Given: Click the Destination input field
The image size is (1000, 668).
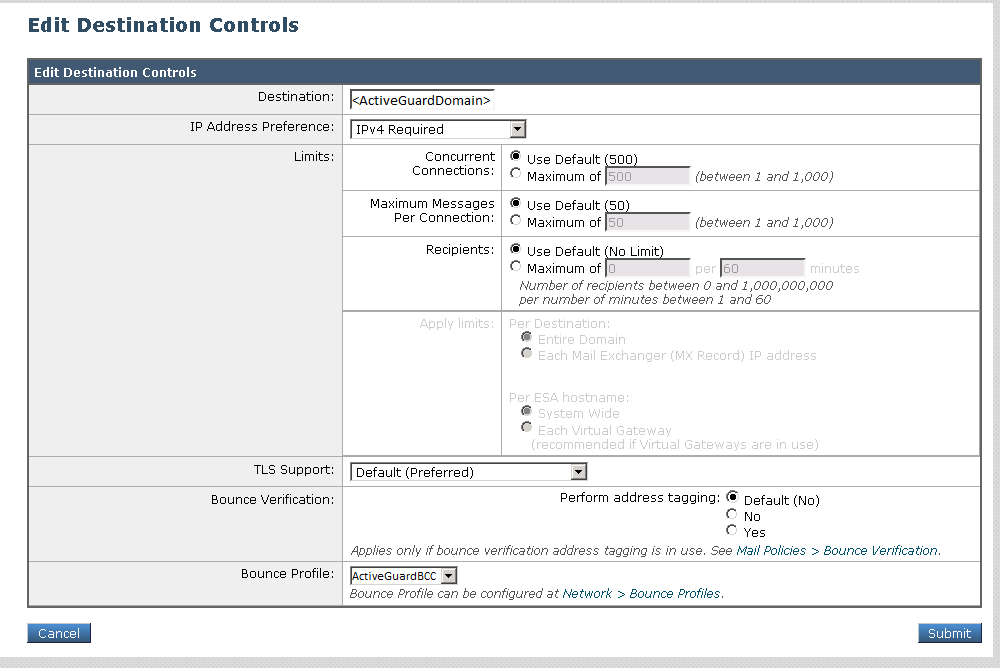Looking at the screenshot, I should [422, 100].
